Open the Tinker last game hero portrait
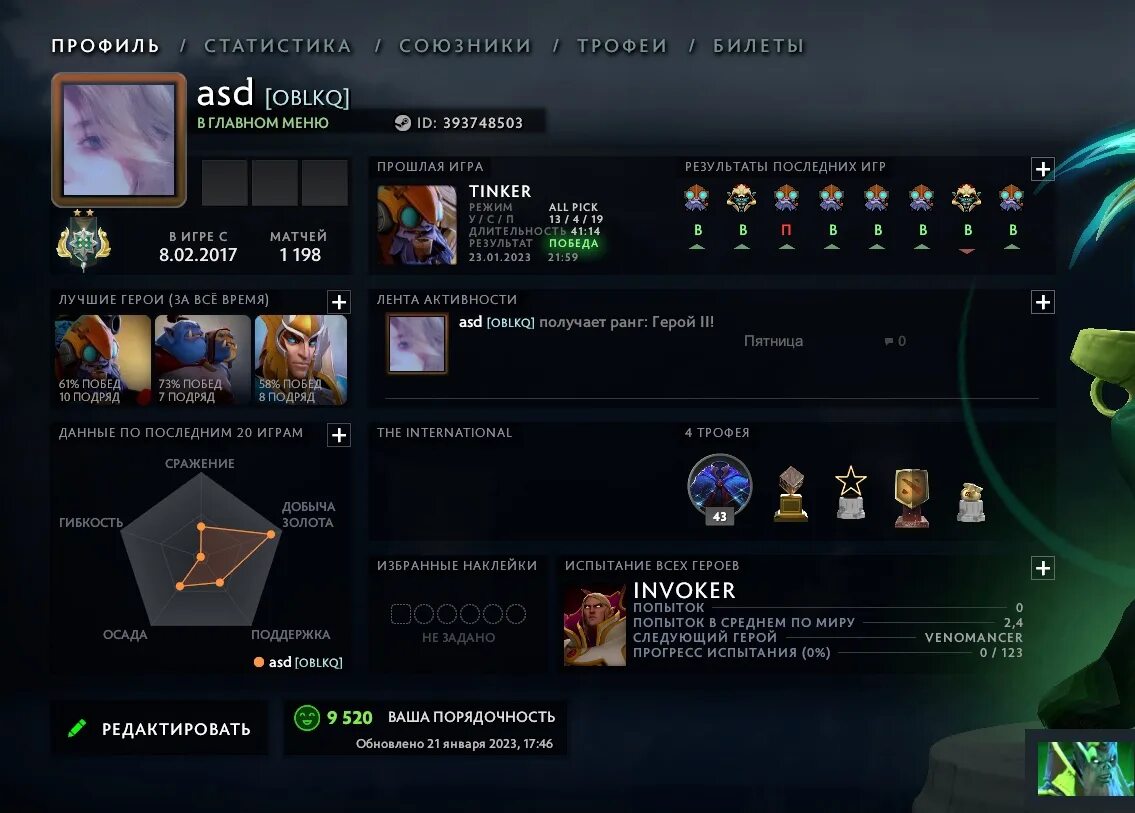The height and width of the screenshot is (813, 1135). pyautogui.click(x=417, y=224)
